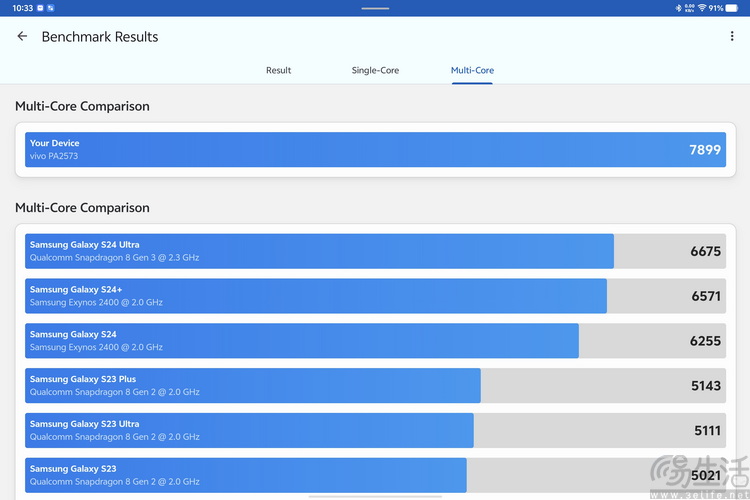Screen dimensions: 750x500
Task: Switch to the Result tab
Action: 278,70
